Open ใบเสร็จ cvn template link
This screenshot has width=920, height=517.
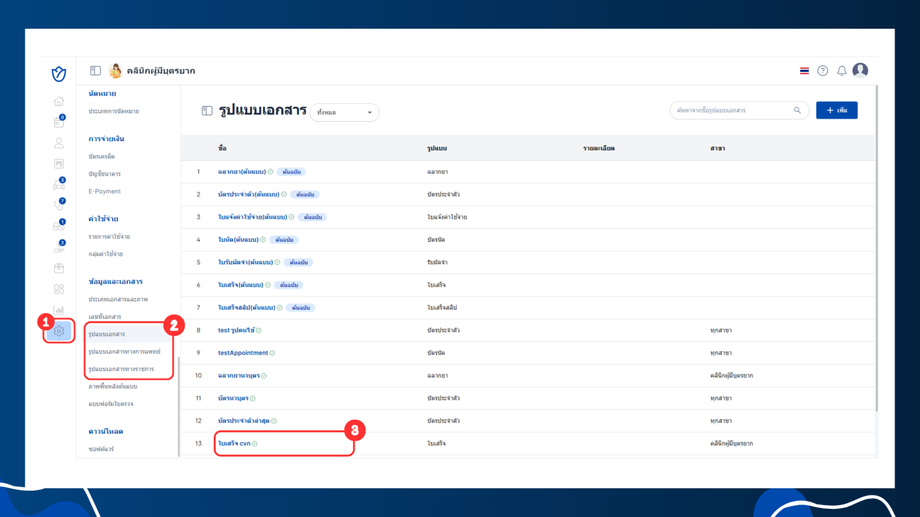(x=234, y=444)
